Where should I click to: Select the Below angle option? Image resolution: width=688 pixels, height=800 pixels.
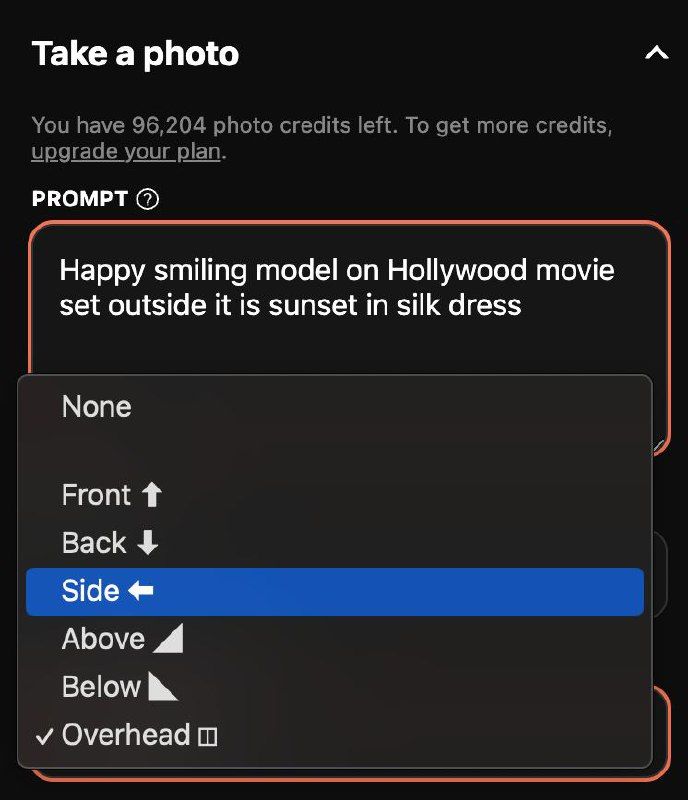coord(101,687)
